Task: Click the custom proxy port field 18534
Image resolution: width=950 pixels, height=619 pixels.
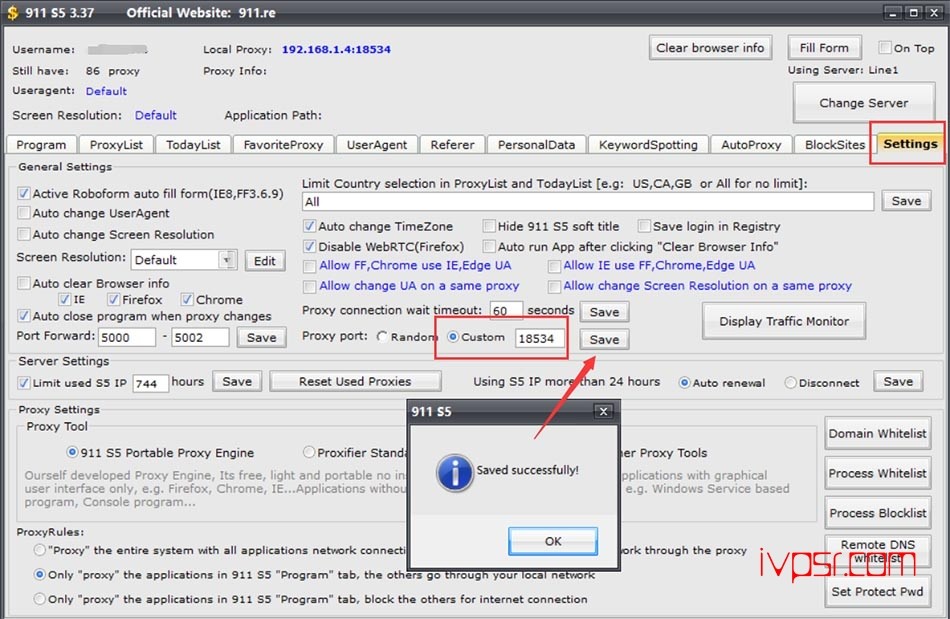Action: 539,338
